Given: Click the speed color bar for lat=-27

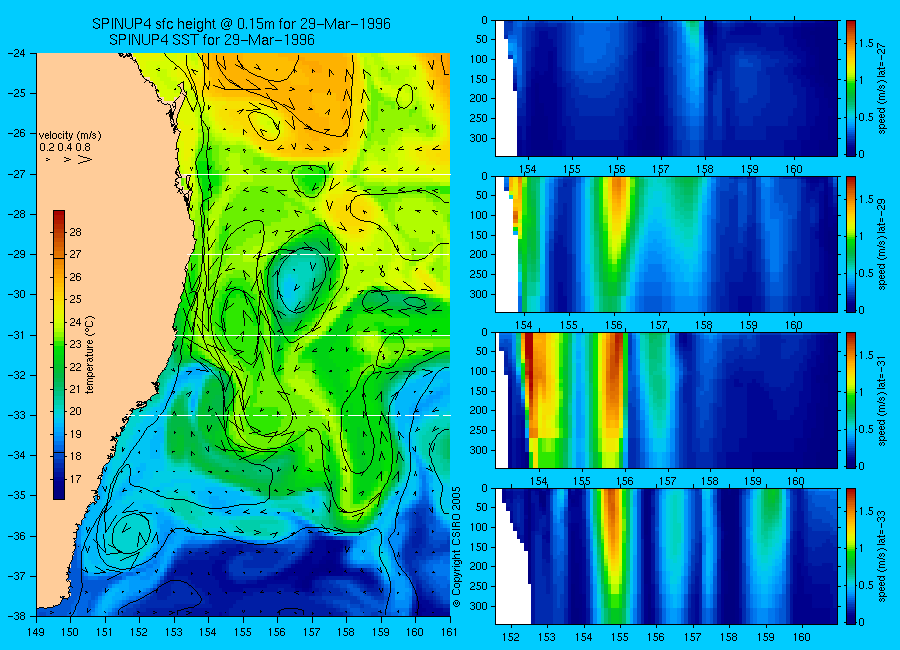Looking at the screenshot, I should click(850, 88).
